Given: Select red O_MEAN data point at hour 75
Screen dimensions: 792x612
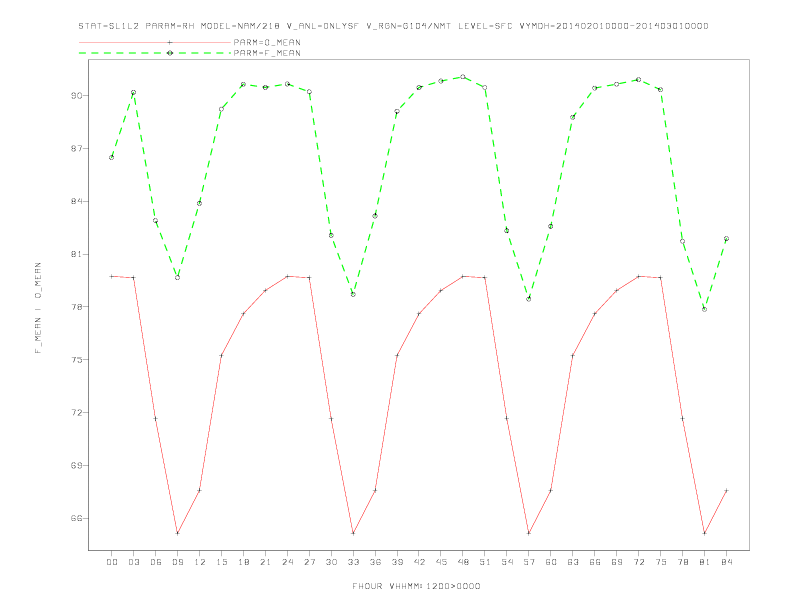Looking at the screenshot, I should (660, 277).
